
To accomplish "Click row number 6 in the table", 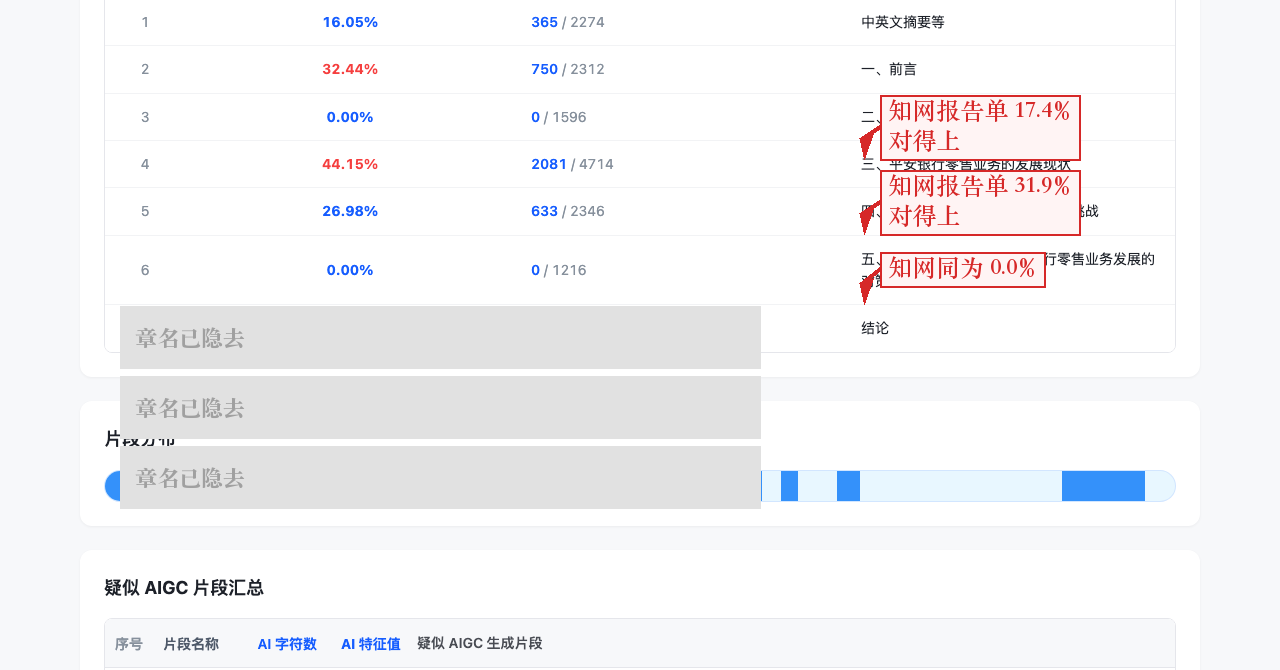I will coord(145,270).
